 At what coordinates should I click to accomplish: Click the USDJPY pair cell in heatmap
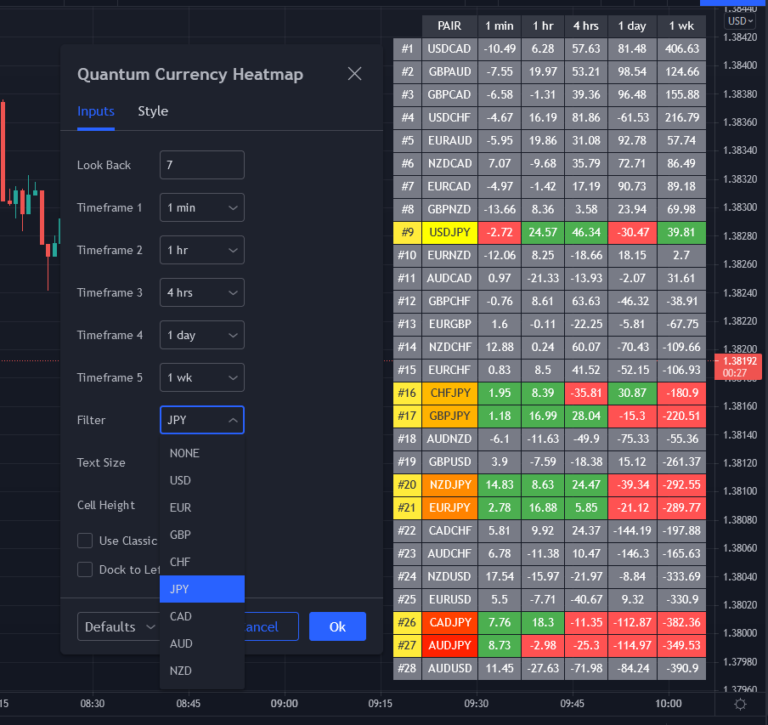[x=450, y=232]
